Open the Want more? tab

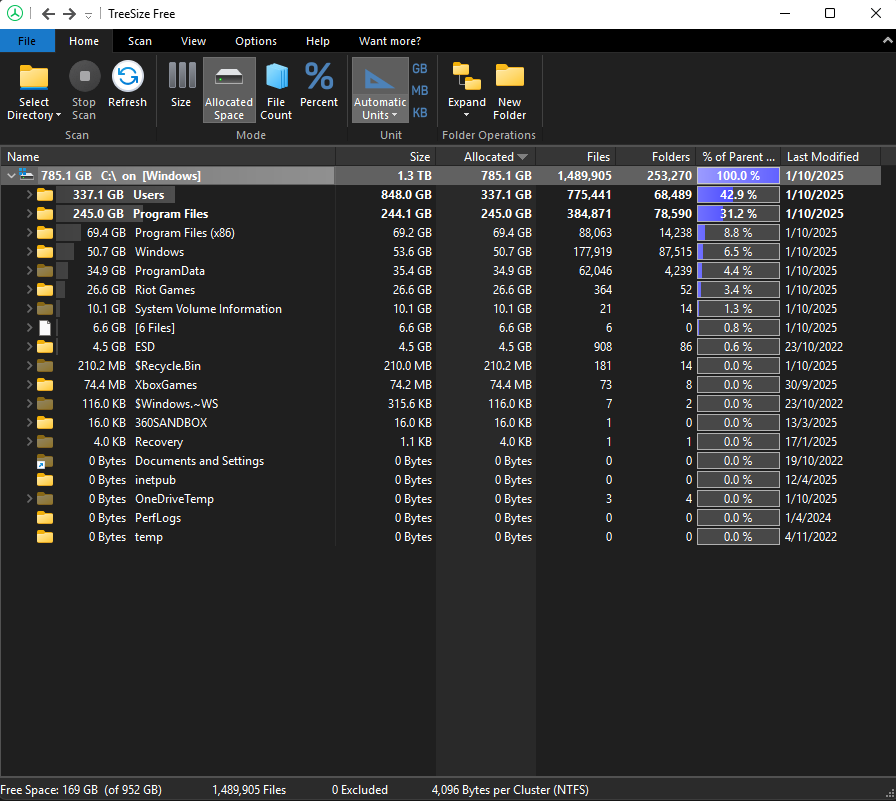(x=390, y=41)
